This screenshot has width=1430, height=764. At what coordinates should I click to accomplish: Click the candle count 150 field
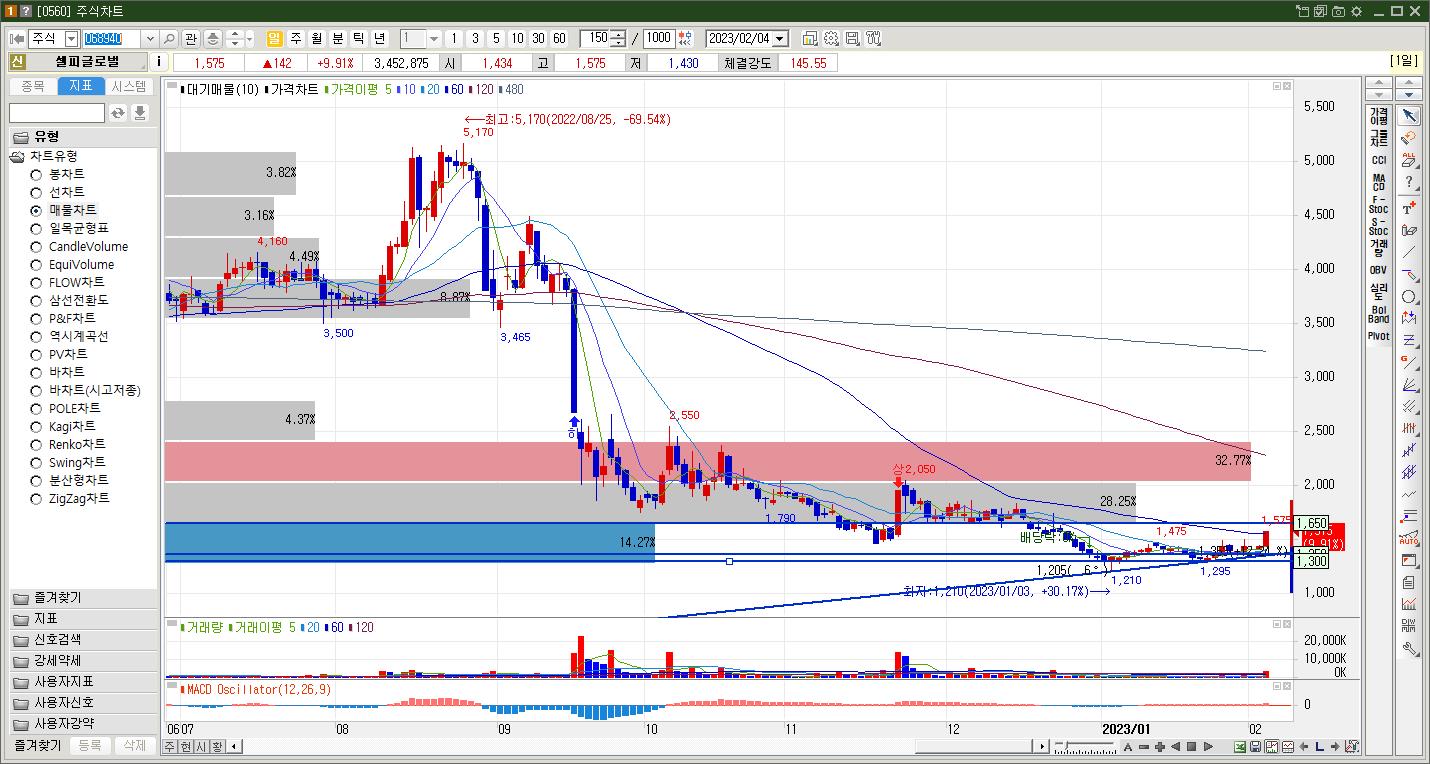pyautogui.click(x=596, y=38)
